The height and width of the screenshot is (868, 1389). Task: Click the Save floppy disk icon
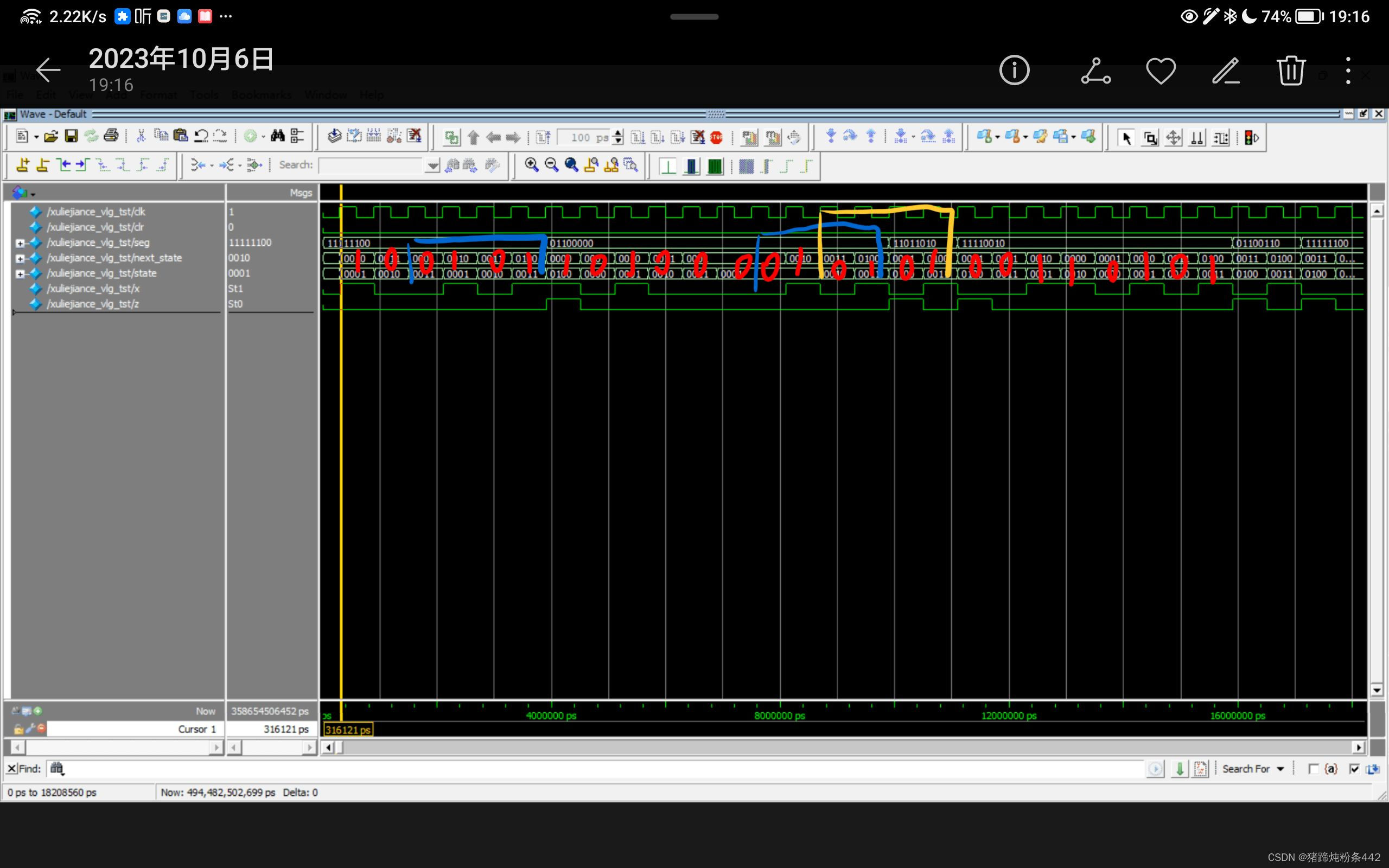point(71,136)
